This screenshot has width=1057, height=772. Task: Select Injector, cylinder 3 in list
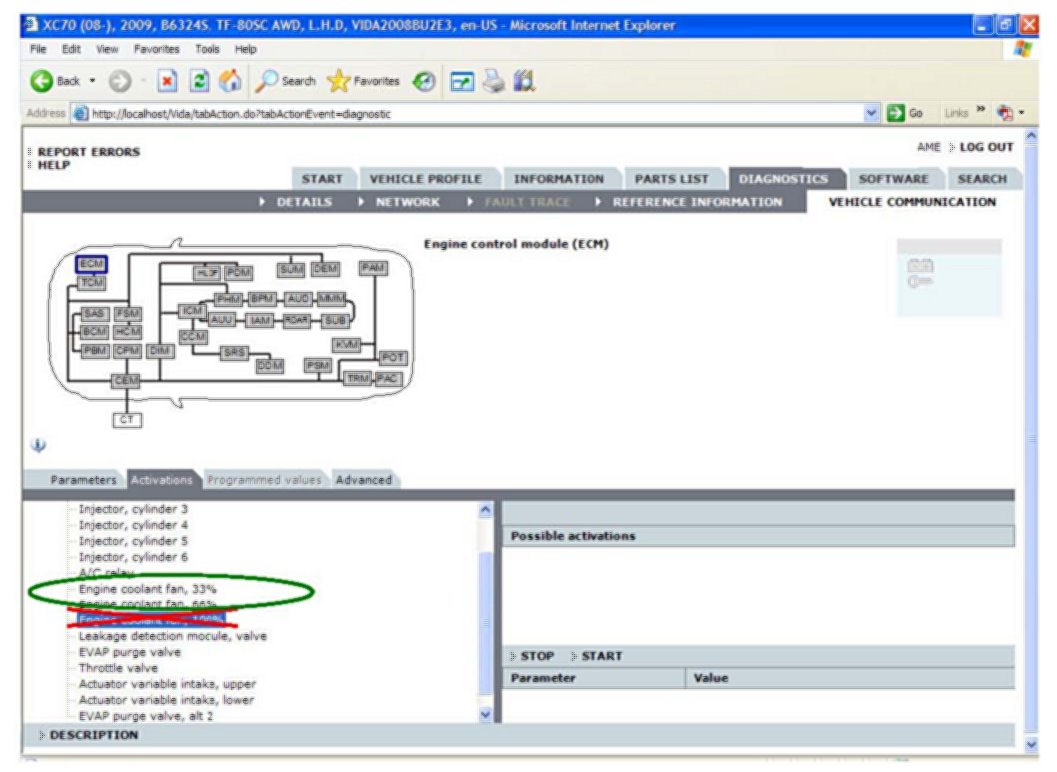point(133,508)
